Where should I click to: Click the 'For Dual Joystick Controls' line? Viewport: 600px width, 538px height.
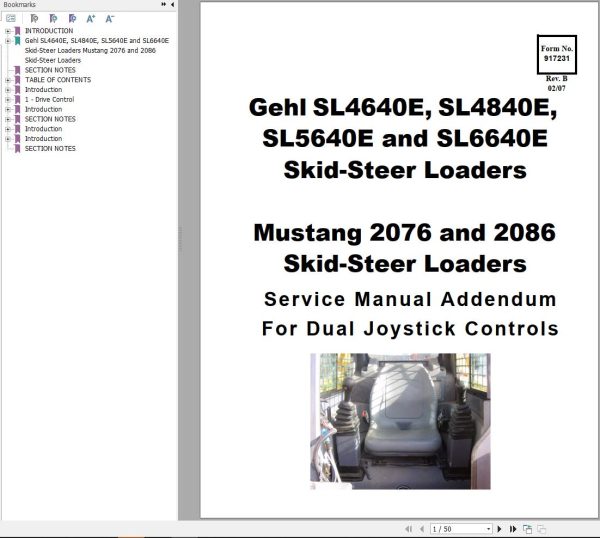click(x=410, y=329)
